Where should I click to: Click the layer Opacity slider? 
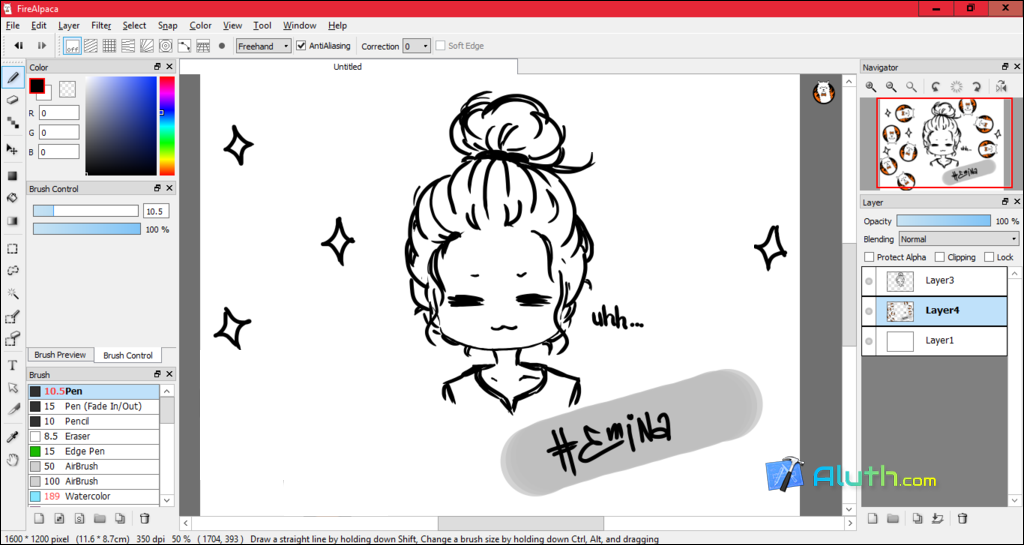[x=944, y=221]
